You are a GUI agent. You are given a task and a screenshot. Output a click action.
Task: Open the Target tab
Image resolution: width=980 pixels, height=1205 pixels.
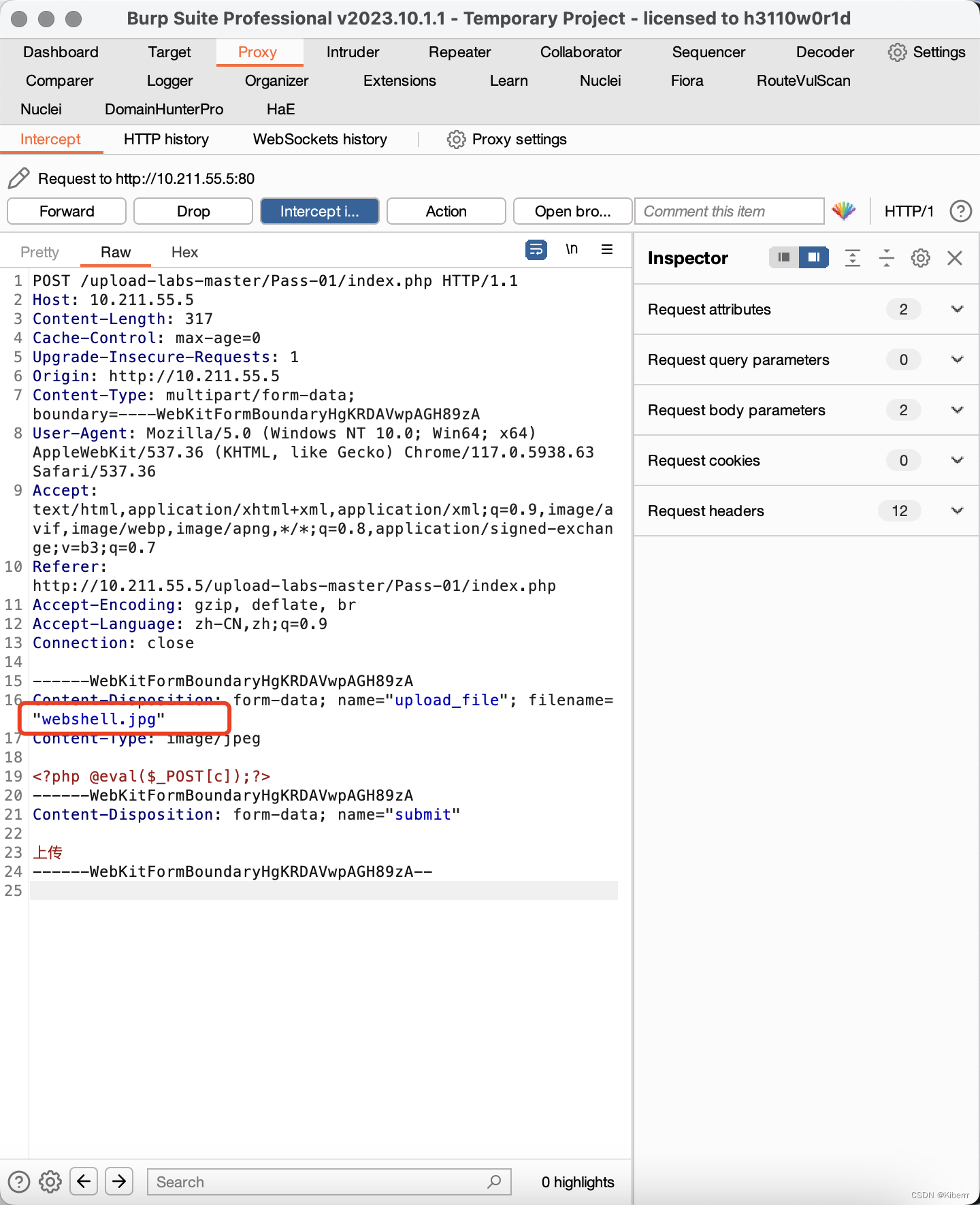(x=169, y=52)
